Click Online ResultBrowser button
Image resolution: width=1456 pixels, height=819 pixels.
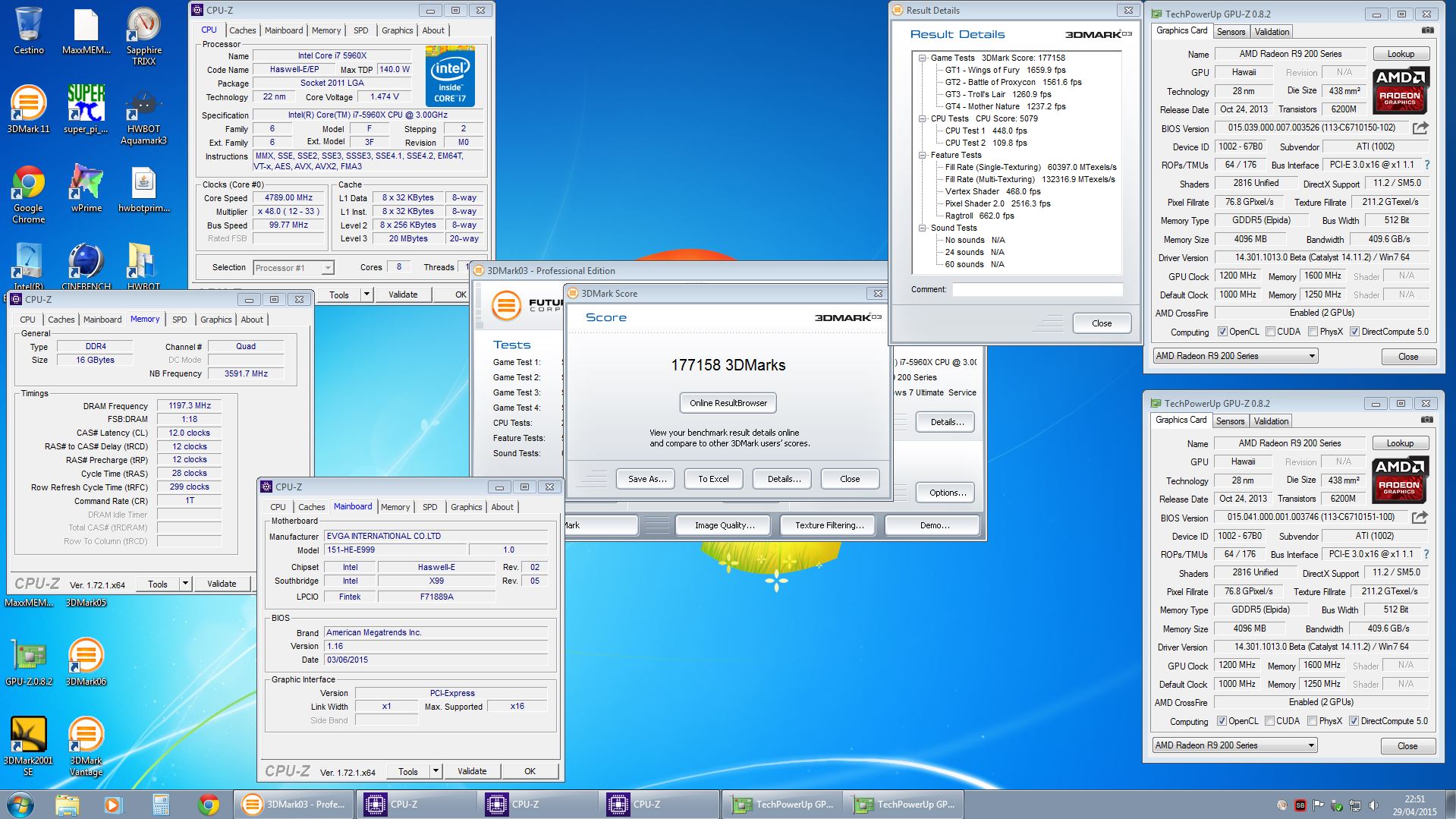coord(728,403)
